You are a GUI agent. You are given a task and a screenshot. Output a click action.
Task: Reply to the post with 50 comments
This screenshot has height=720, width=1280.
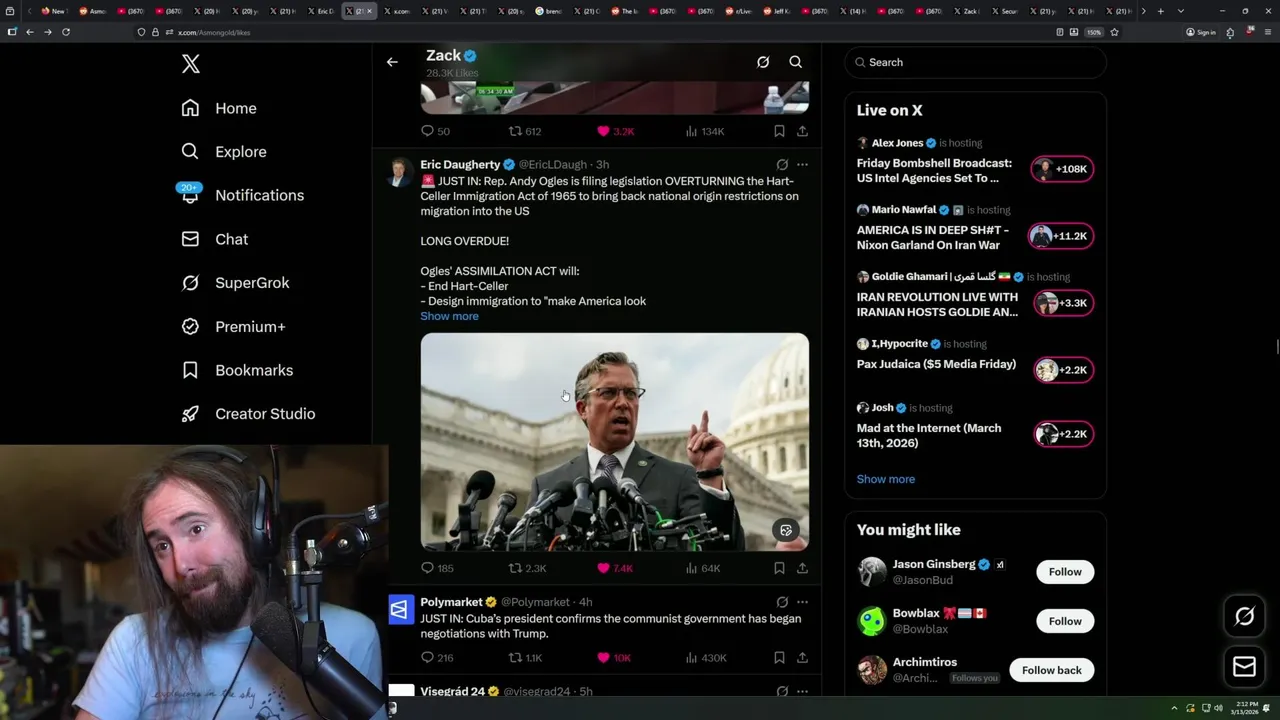(x=435, y=131)
